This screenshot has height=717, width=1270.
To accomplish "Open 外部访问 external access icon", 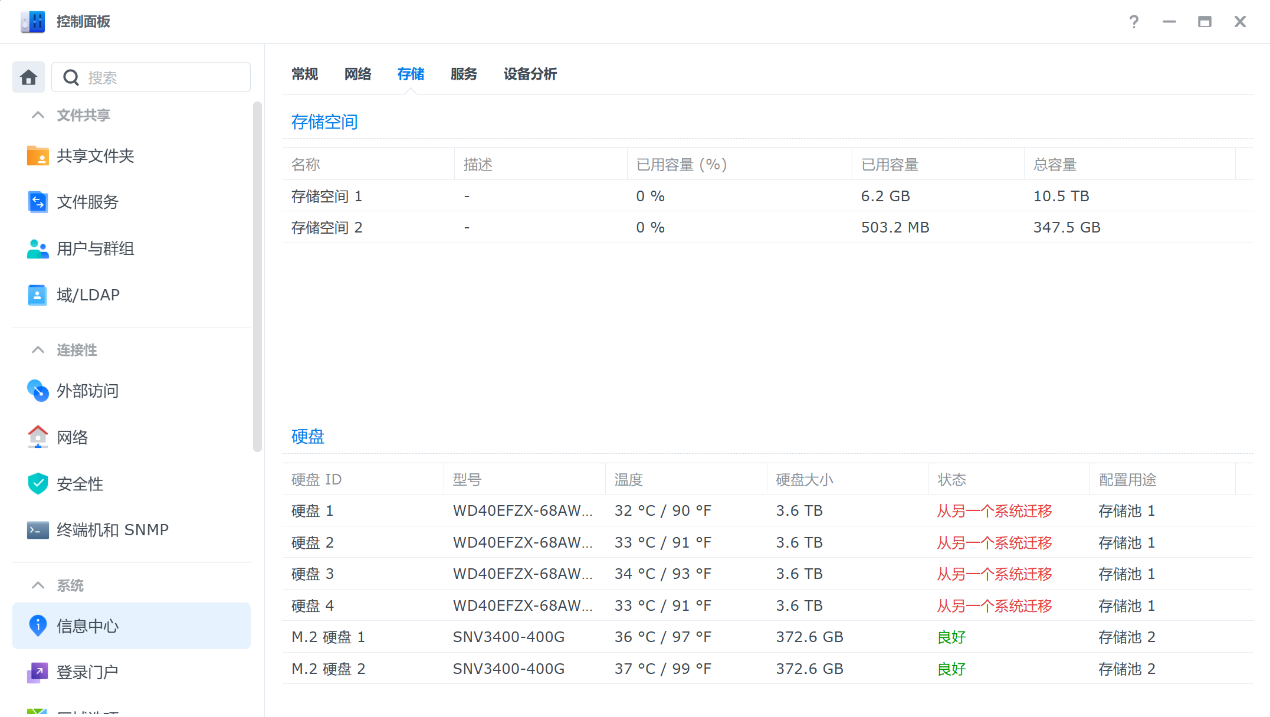I will coord(38,391).
